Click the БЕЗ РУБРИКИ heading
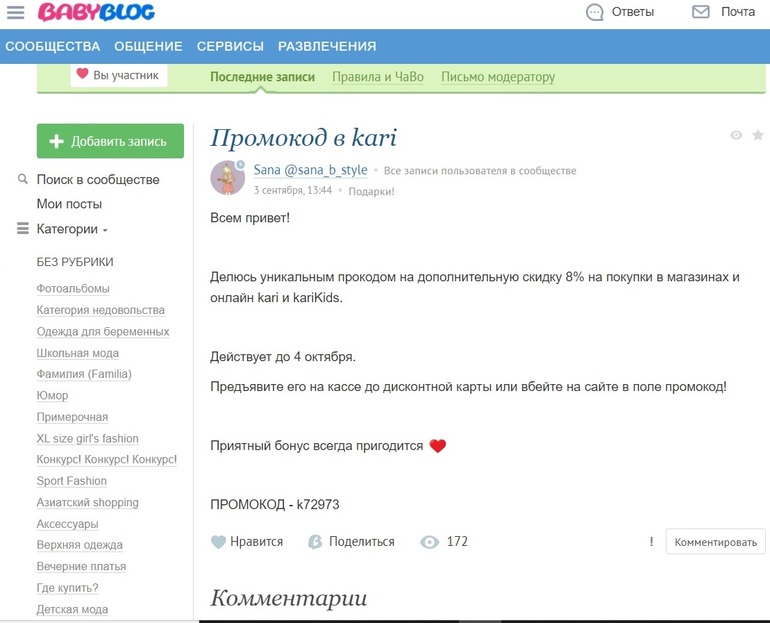Image resolution: width=770 pixels, height=623 pixels. [x=75, y=262]
